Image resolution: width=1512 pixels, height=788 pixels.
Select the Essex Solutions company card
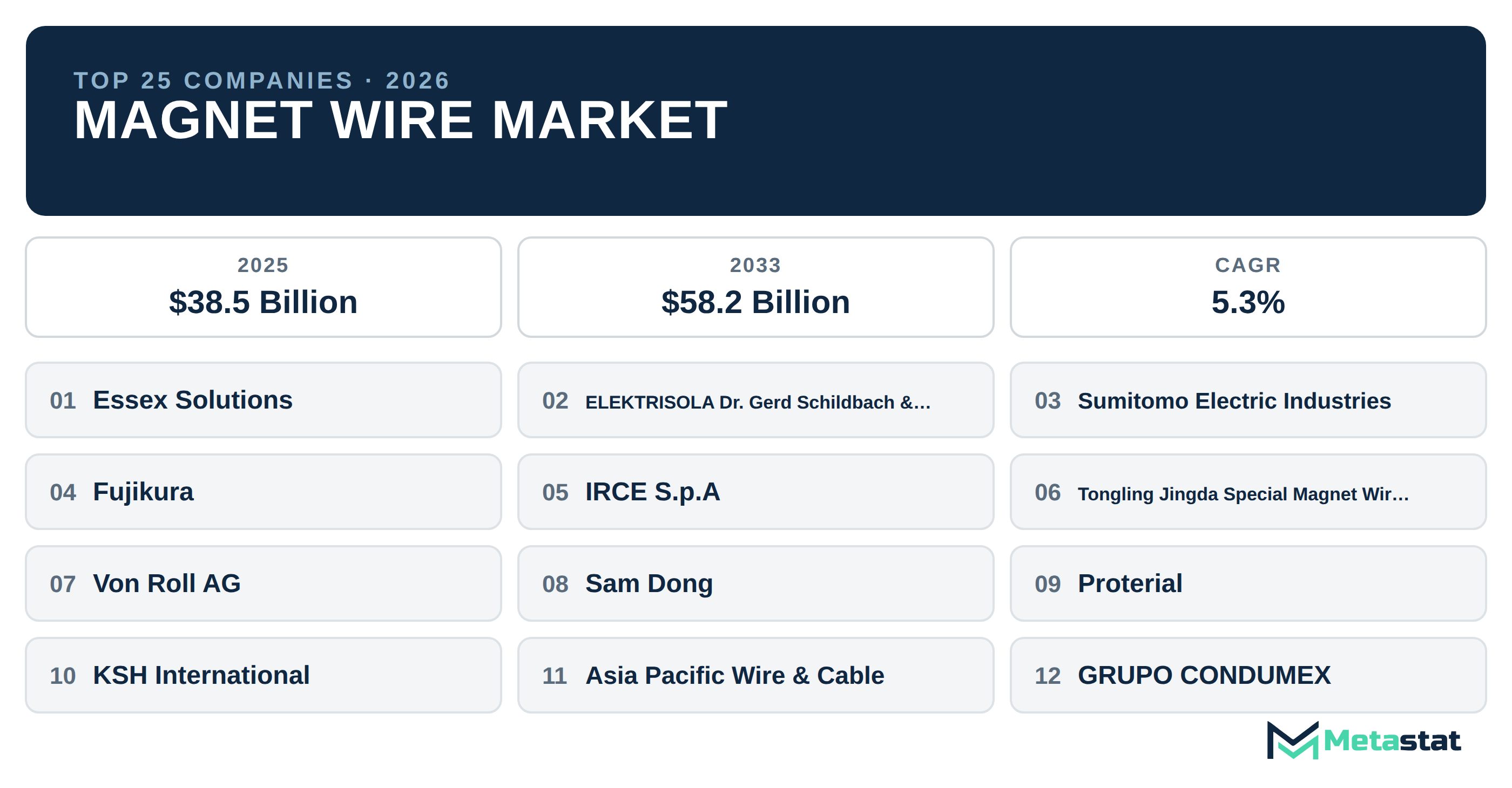(264, 400)
